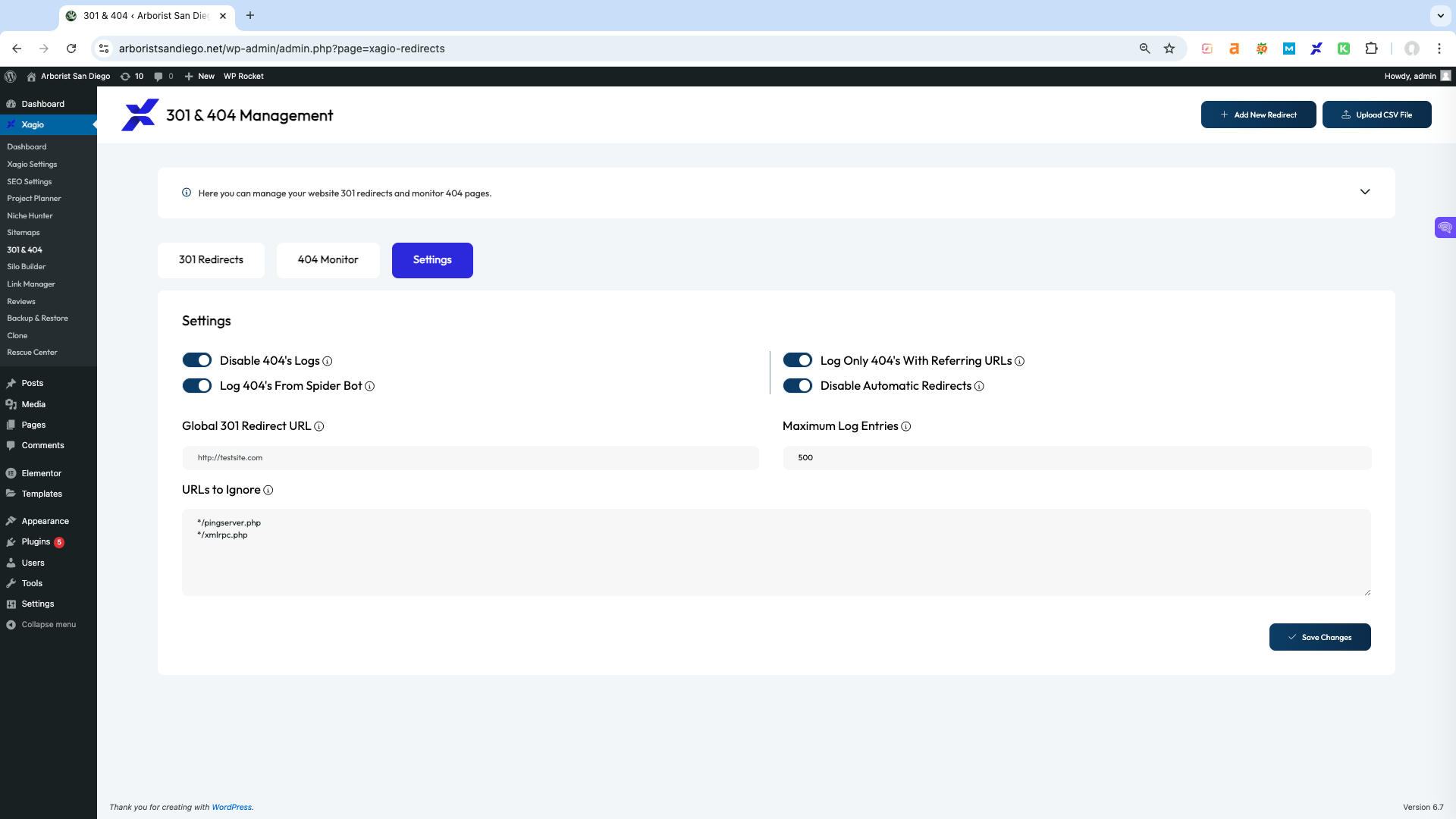Open a new browser tab with plus
1456x819 pixels.
tap(250, 15)
